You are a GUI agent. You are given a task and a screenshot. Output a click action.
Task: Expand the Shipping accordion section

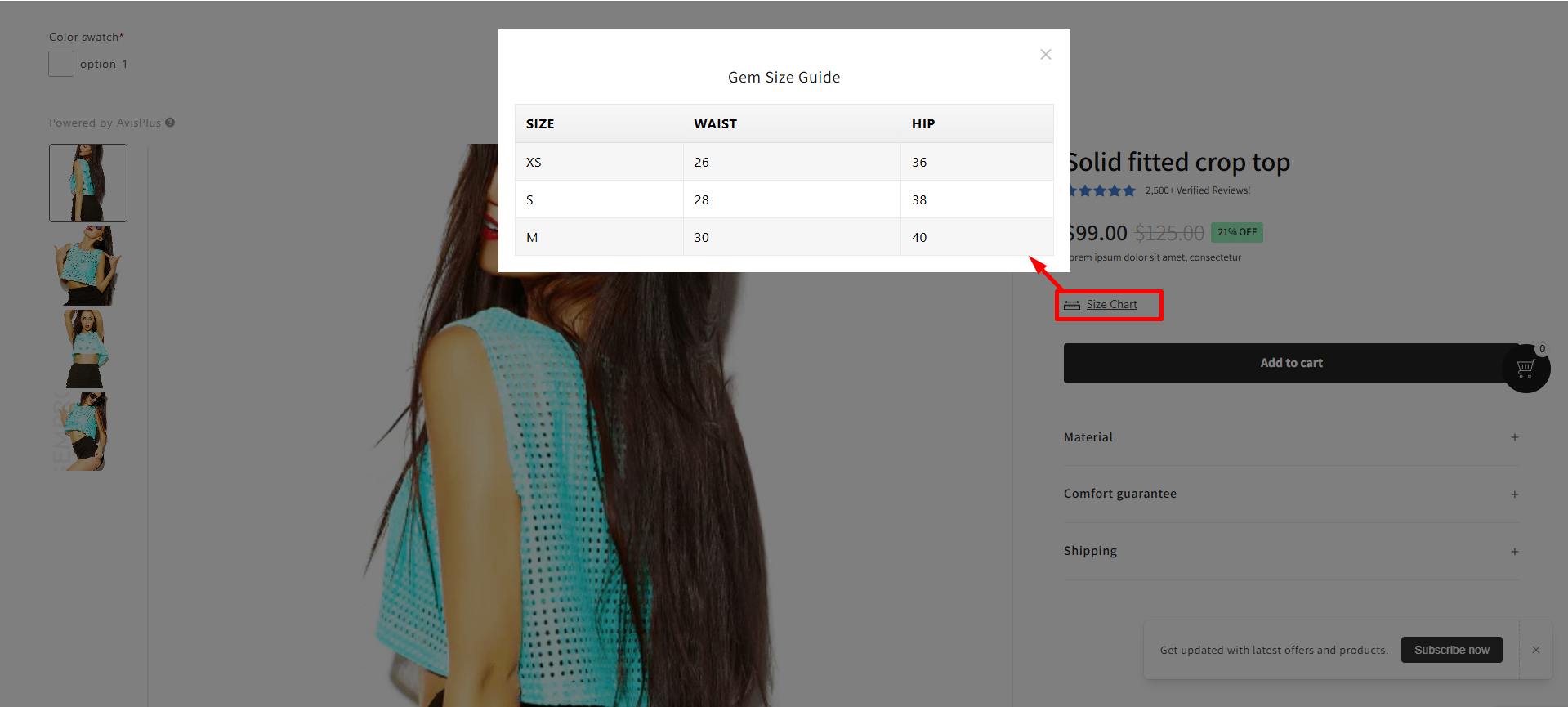pos(1090,551)
